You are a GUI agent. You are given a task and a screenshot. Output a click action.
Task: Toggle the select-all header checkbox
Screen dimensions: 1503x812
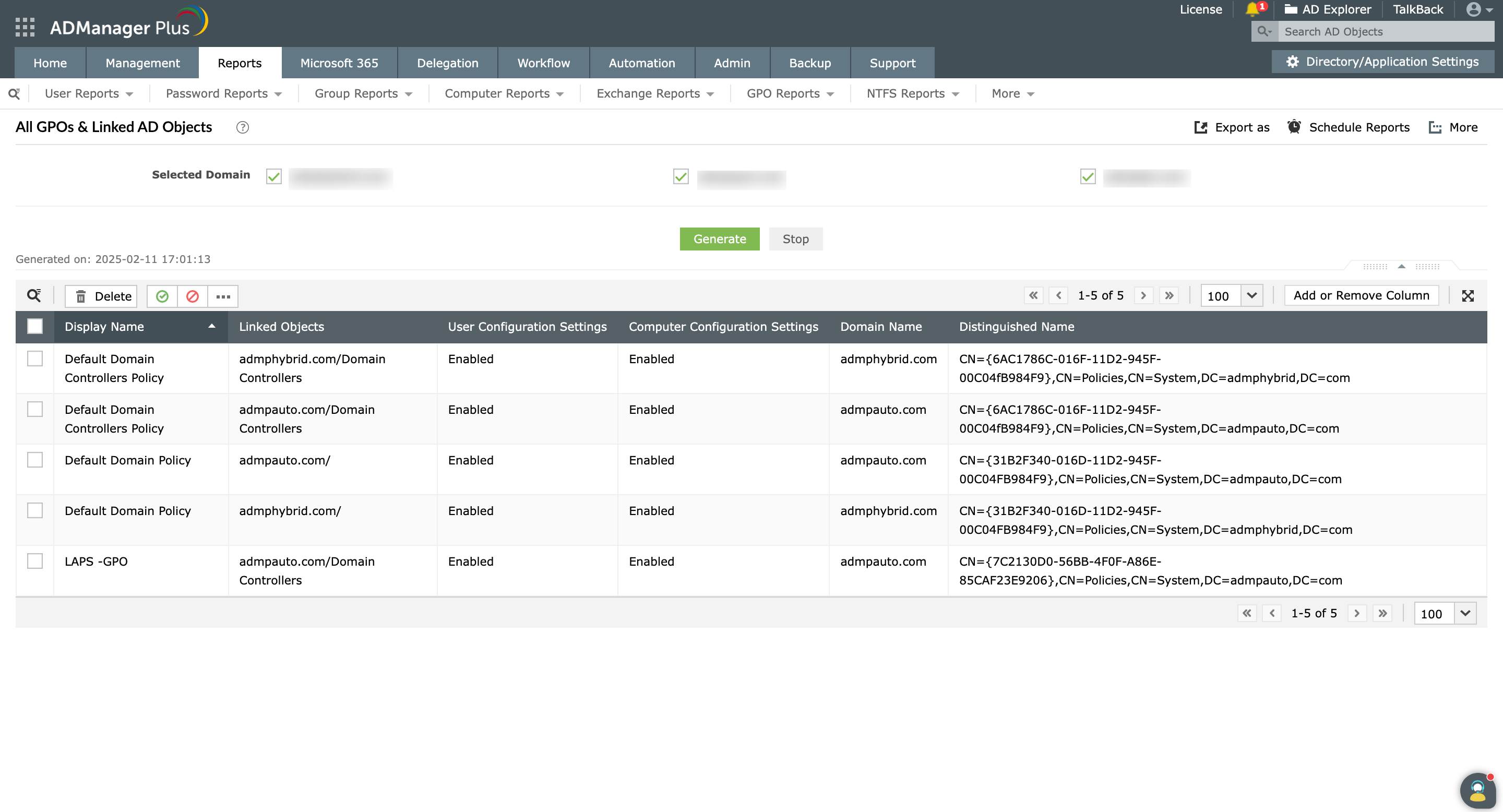click(35, 327)
